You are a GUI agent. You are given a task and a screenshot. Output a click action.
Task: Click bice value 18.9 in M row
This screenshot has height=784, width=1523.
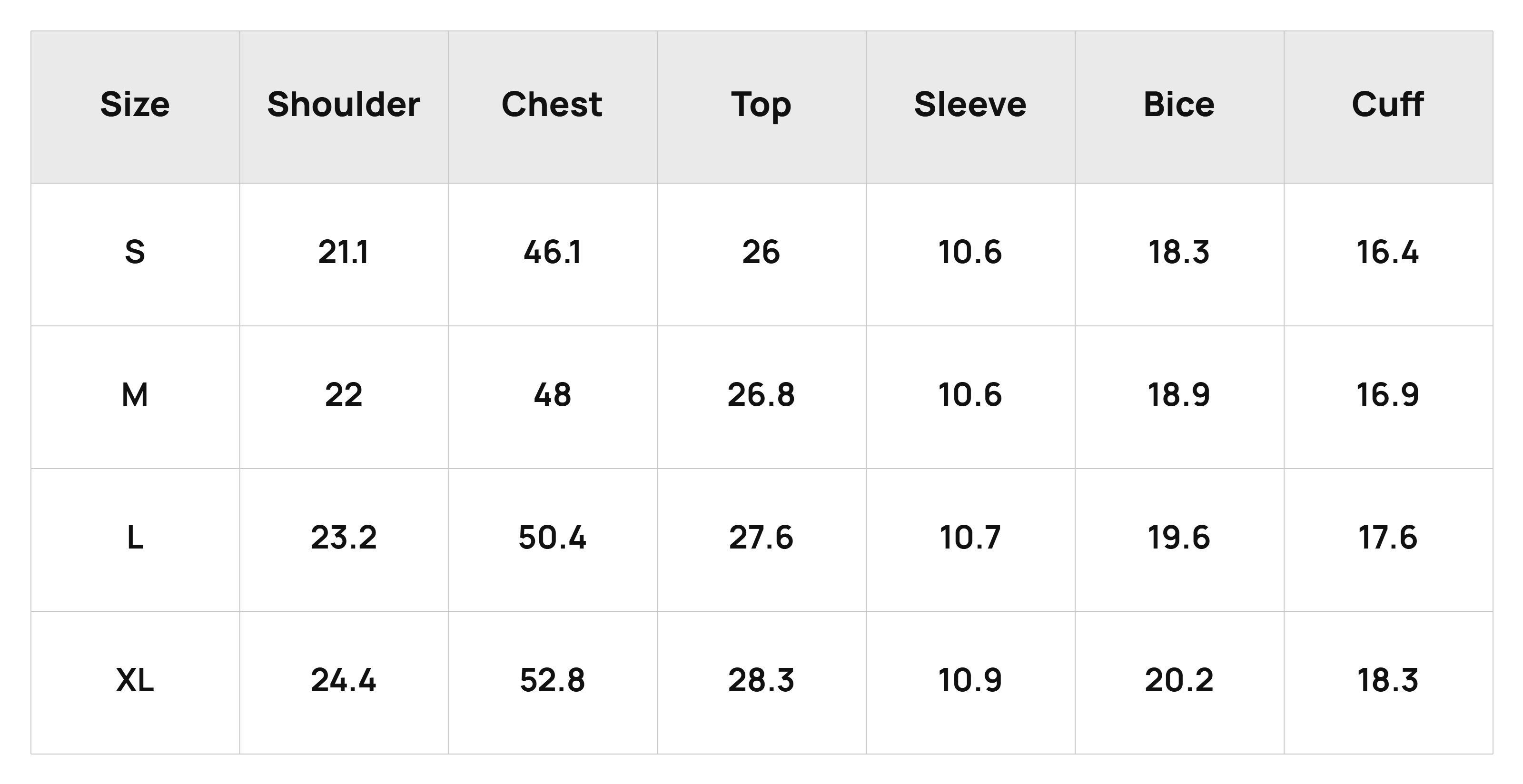click(1179, 395)
